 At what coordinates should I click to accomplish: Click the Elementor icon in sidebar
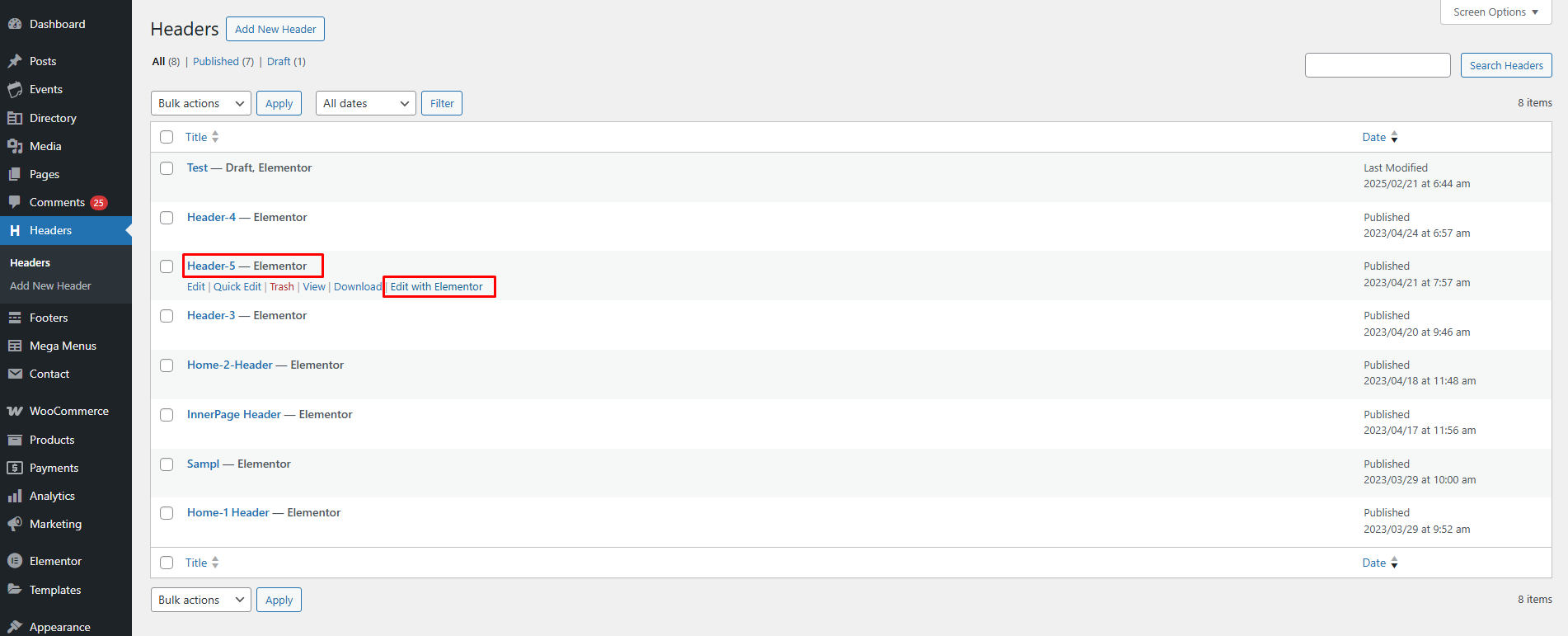(15, 561)
